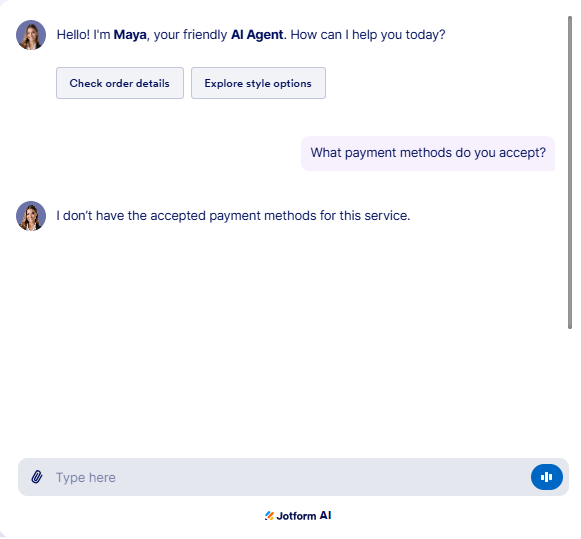Viewport: 581px width, 539px height.
Task: Click the paperclip attachment icon
Action: pos(36,477)
